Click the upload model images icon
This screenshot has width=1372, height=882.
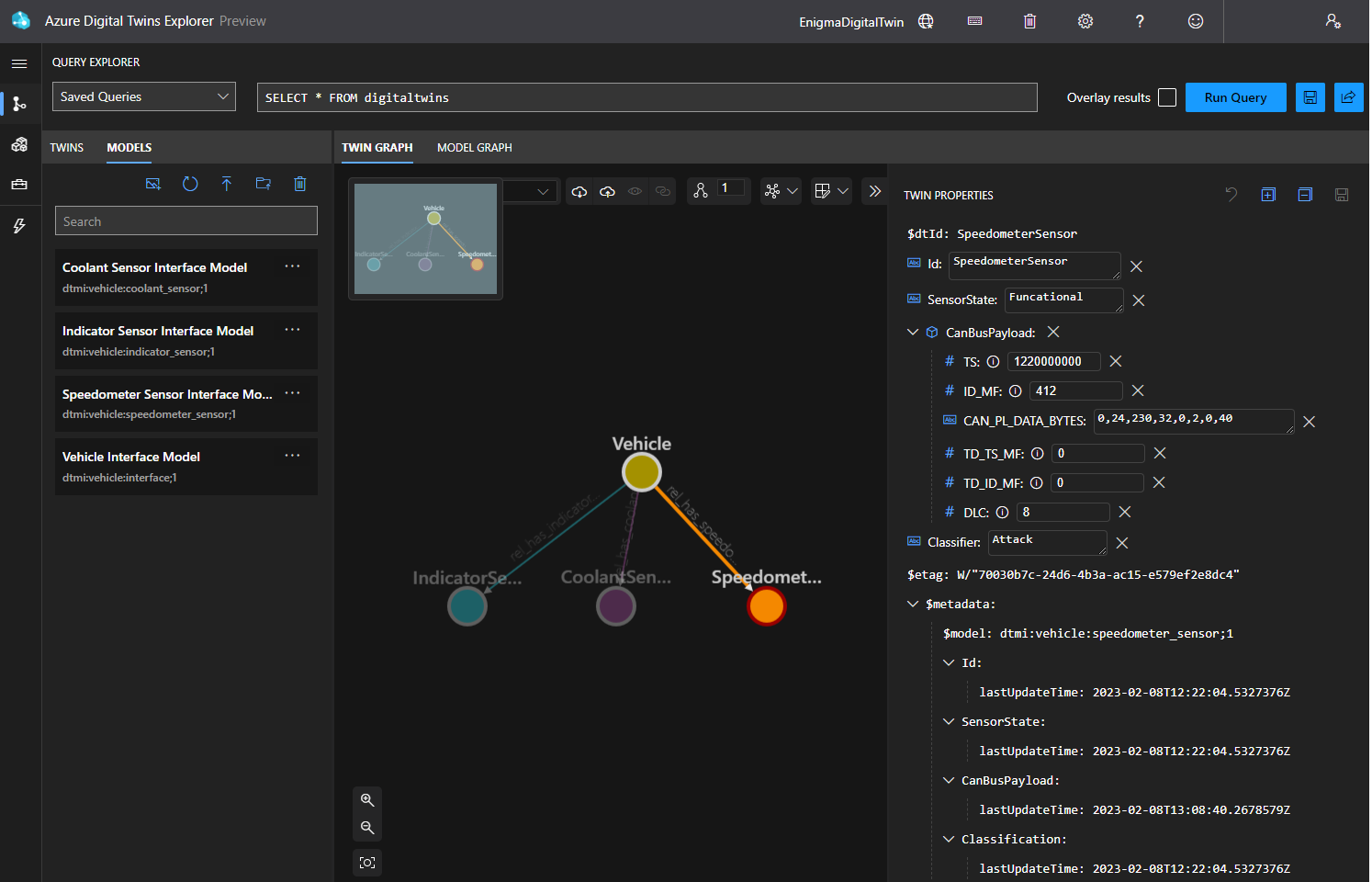(153, 184)
